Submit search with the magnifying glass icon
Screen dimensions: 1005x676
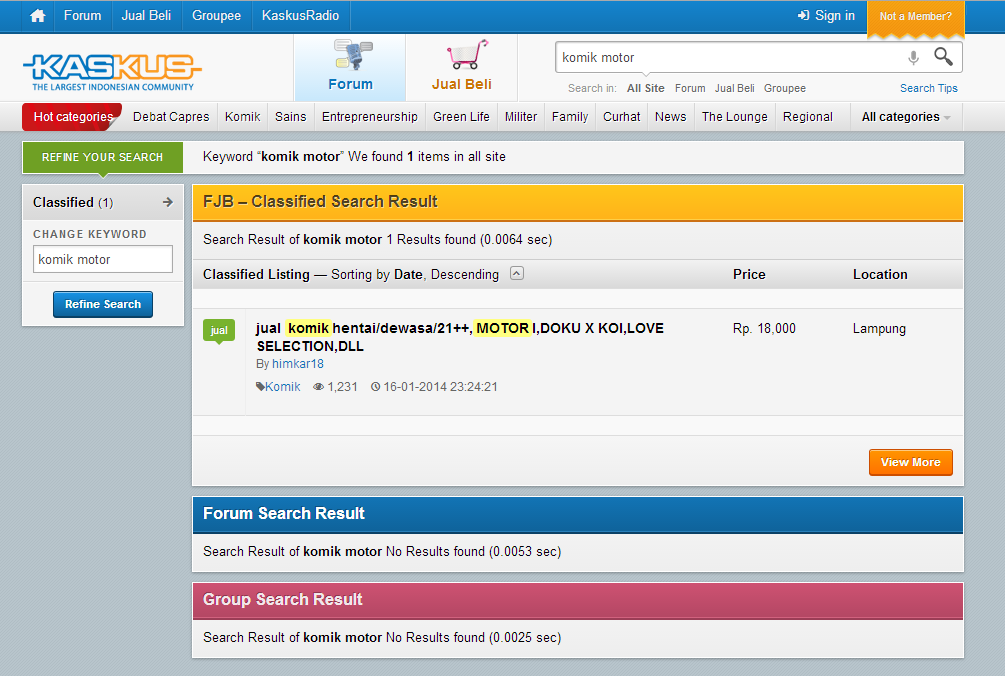tap(943, 57)
